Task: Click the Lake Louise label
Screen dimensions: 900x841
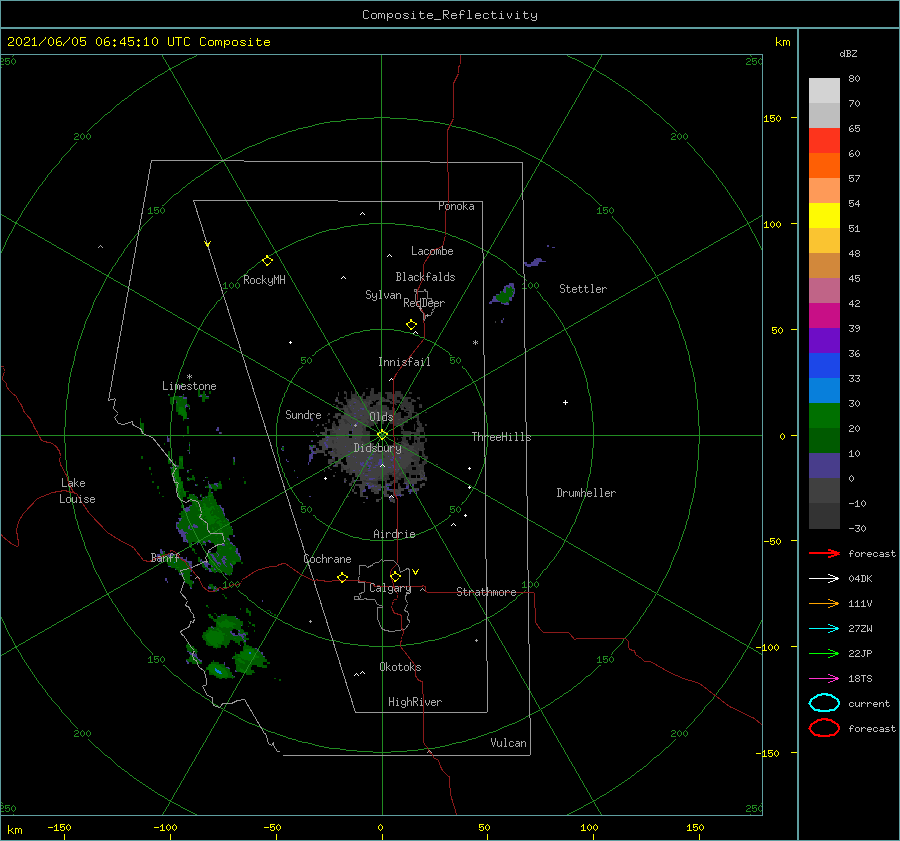Action: click(x=77, y=491)
